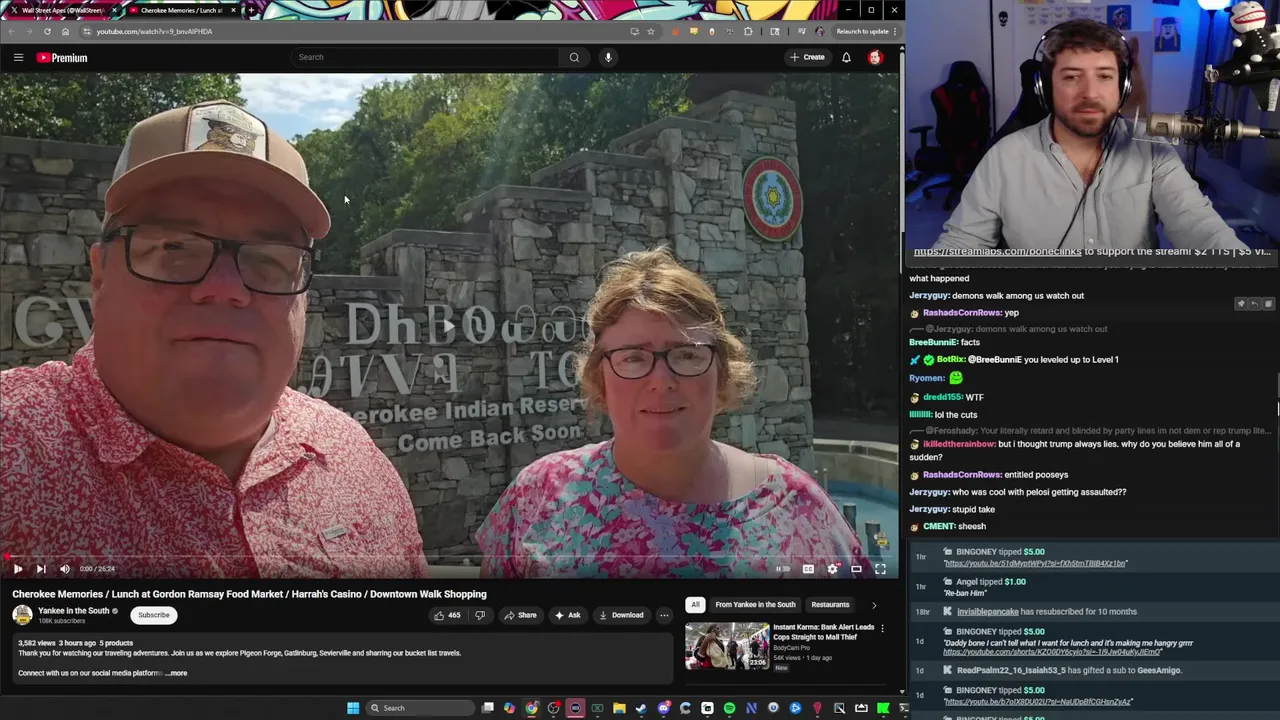Open the YouTube account avatar menu
Viewport: 1280px width, 720px height.
click(x=875, y=57)
